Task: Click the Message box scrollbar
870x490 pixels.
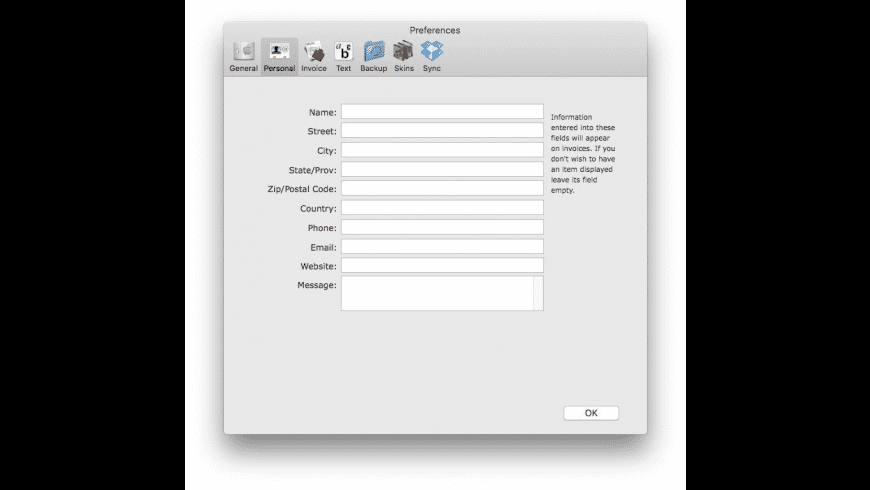Action: pyautogui.click(x=538, y=293)
